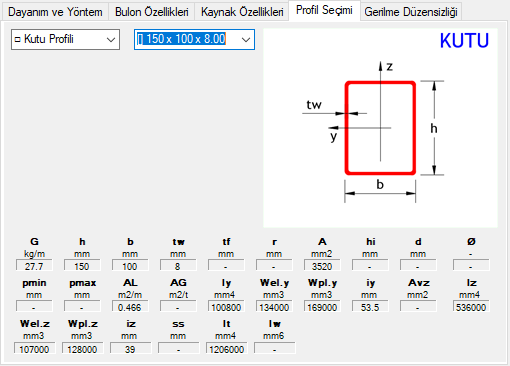Select the area A field 3520
The image size is (510, 366).
click(322, 266)
